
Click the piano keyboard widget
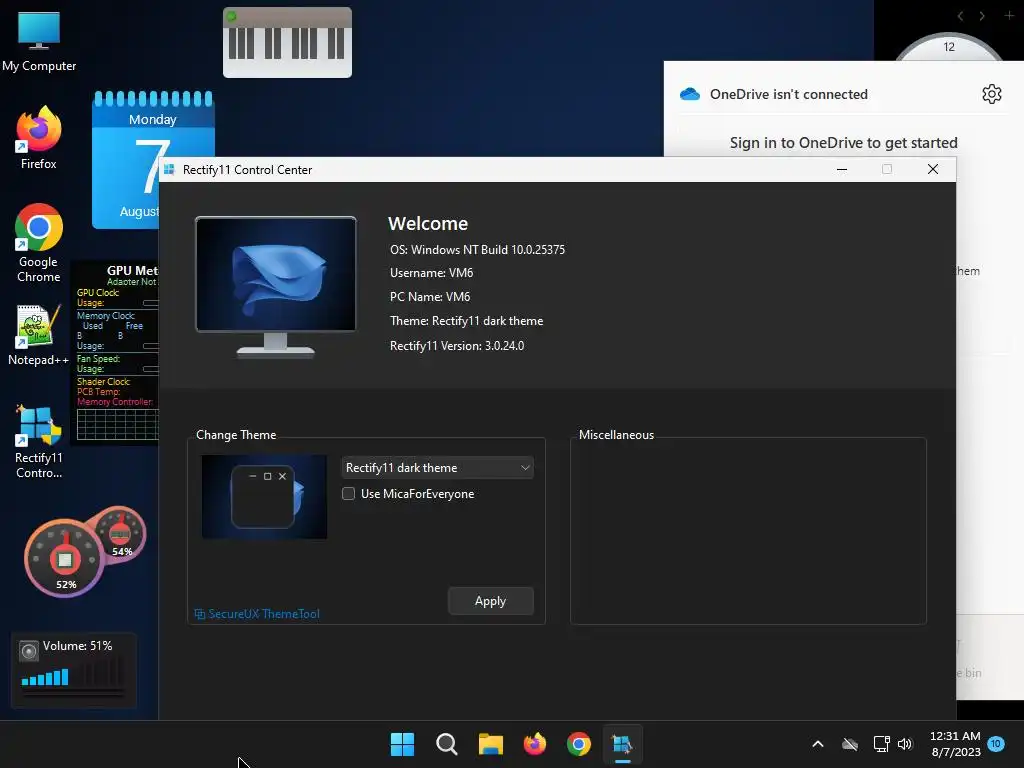pos(287,42)
